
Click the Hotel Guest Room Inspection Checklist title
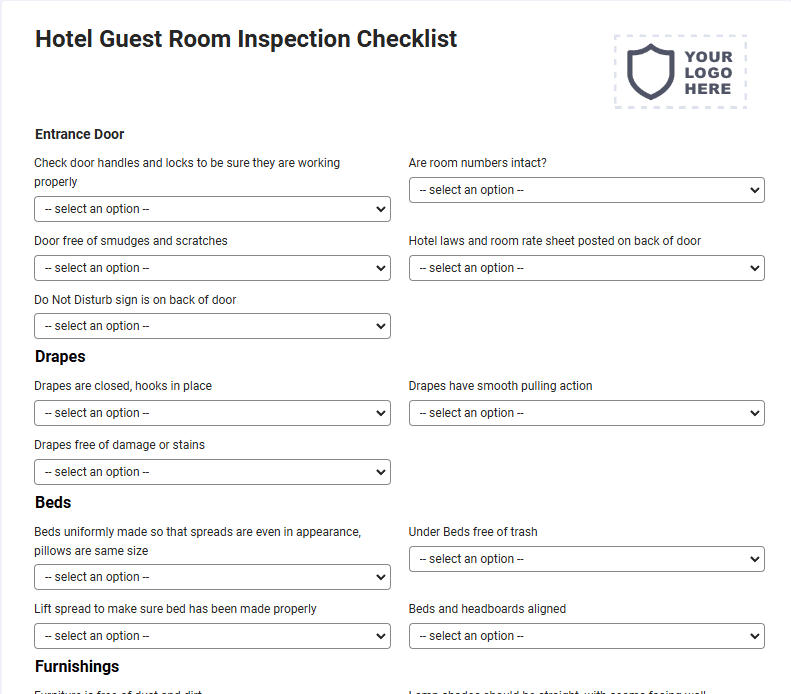(246, 39)
